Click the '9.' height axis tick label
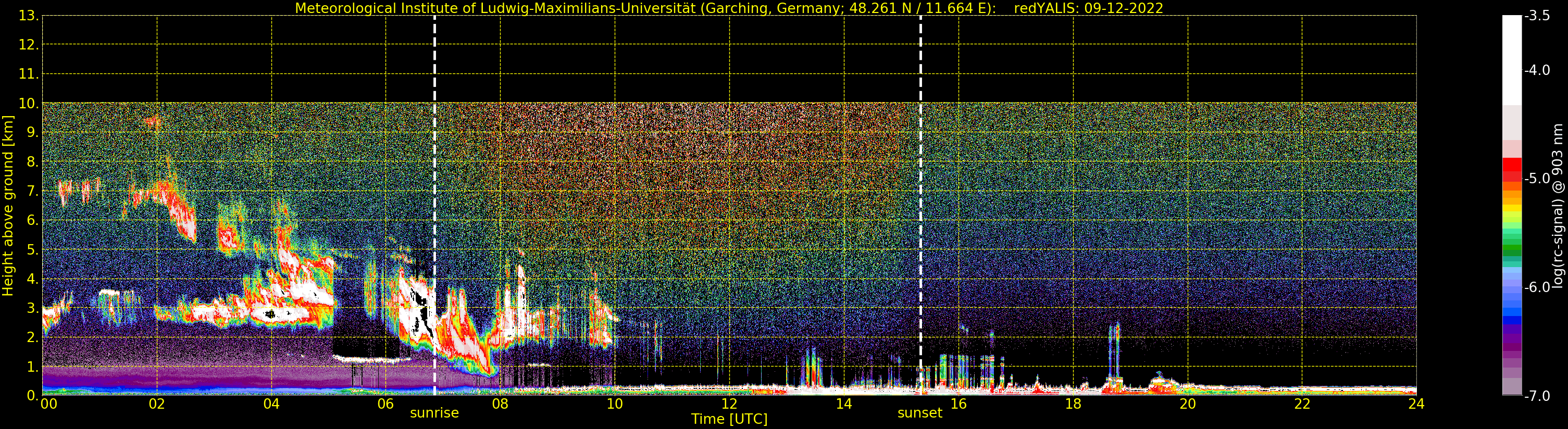 (33, 133)
